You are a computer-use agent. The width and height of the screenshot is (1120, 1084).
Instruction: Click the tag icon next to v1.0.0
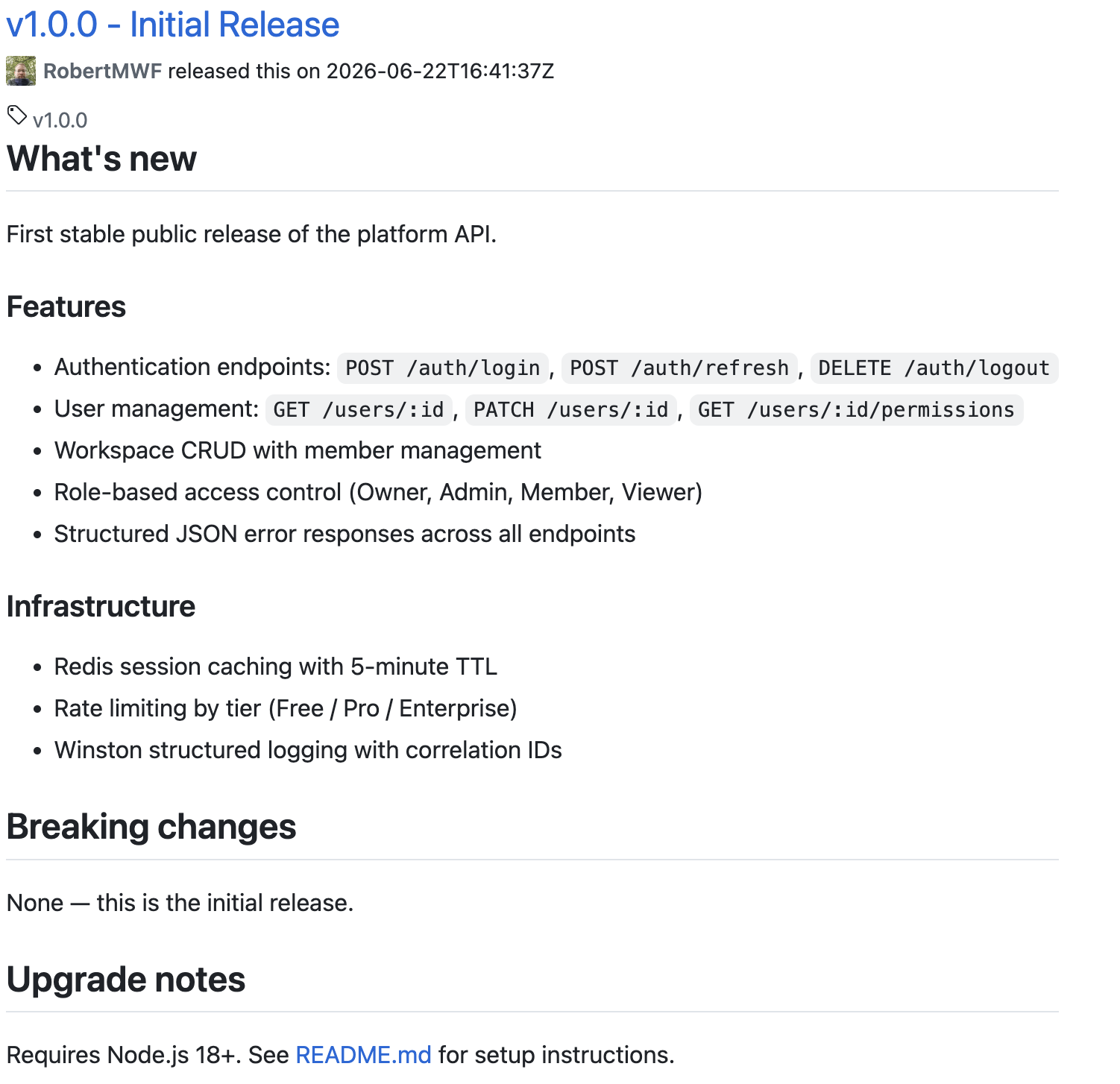(x=17, y=116)
